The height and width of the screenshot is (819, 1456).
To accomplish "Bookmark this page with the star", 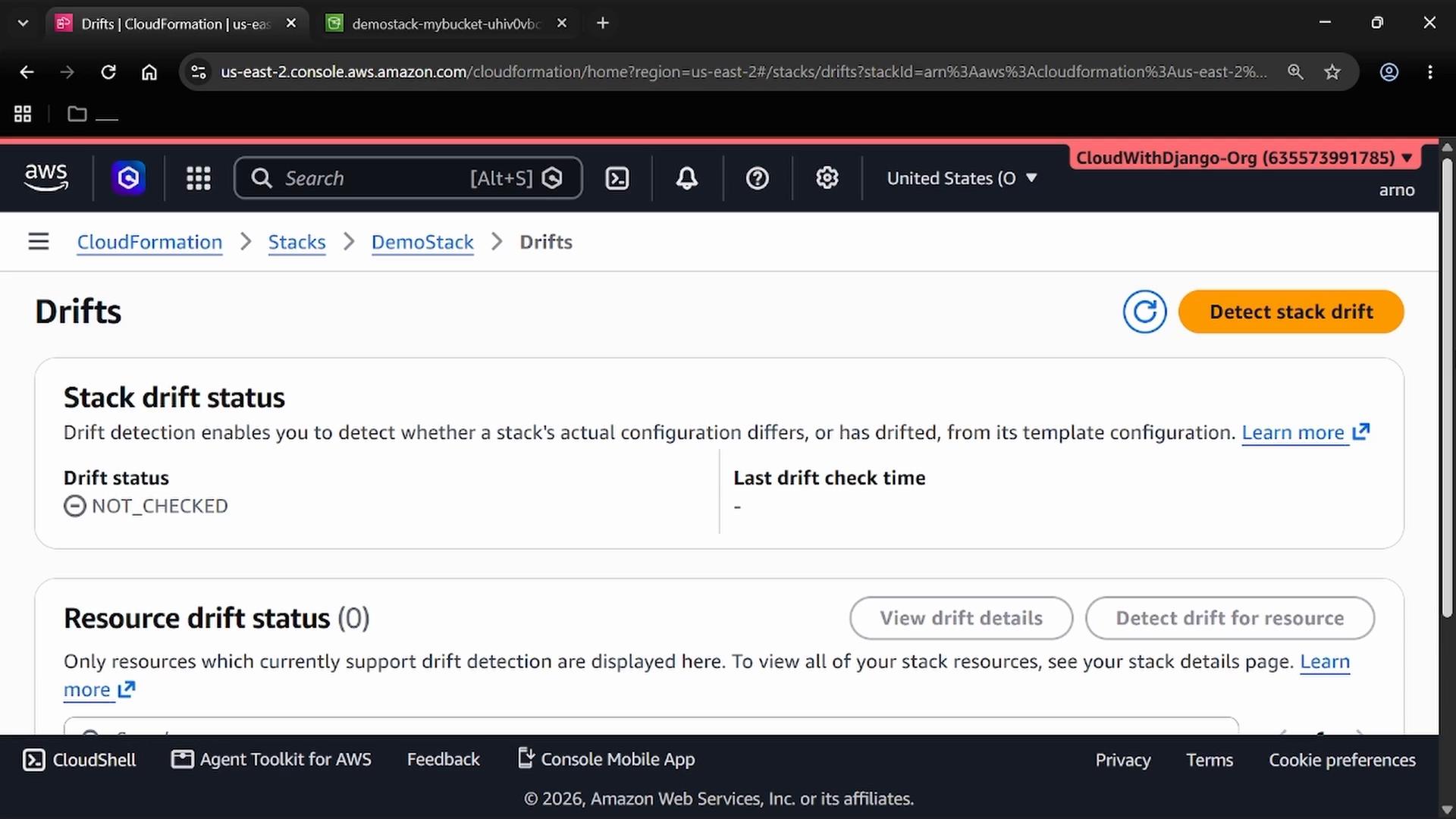I will pos(1332,72).
